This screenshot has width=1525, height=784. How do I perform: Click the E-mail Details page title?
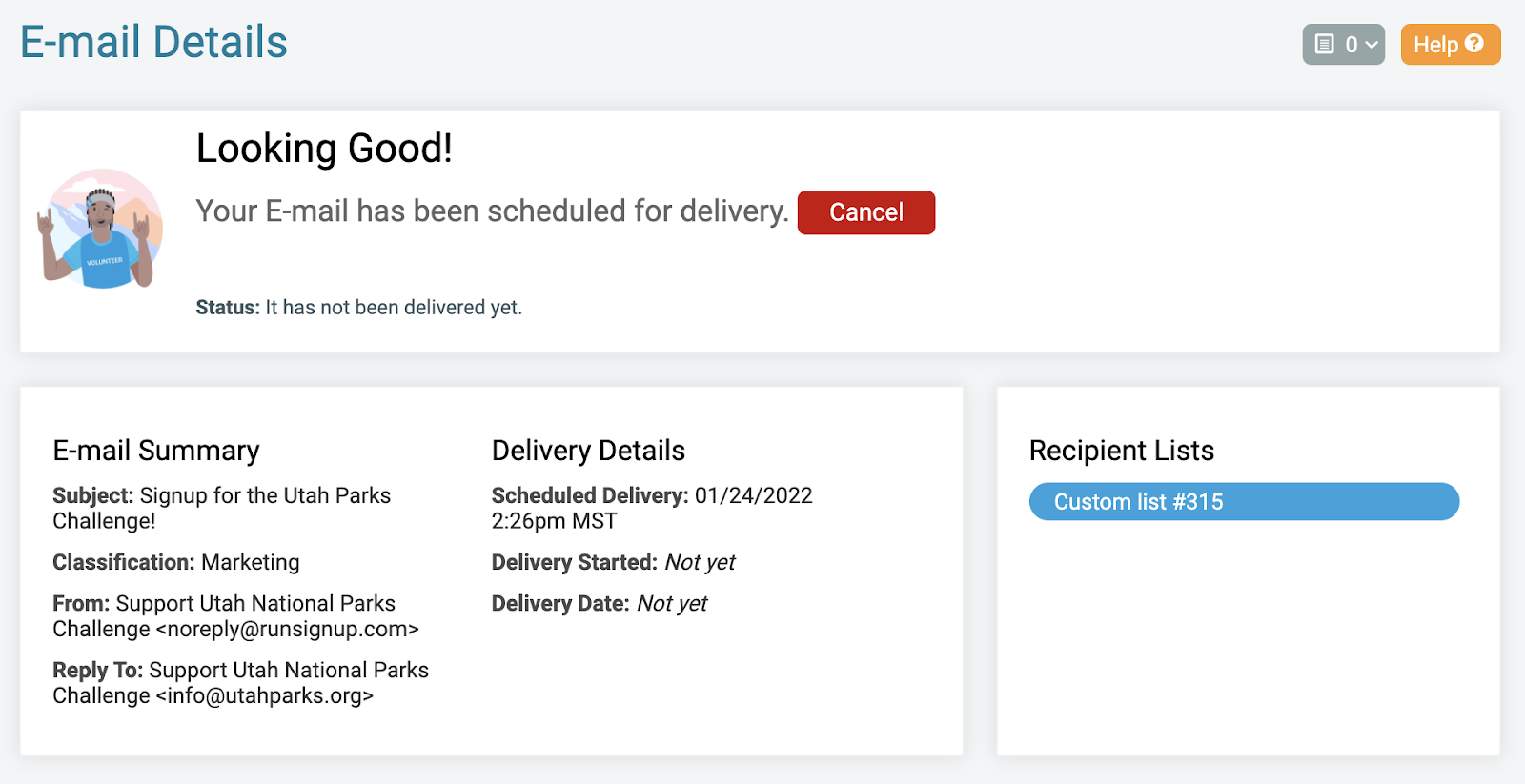click(153, 43)
